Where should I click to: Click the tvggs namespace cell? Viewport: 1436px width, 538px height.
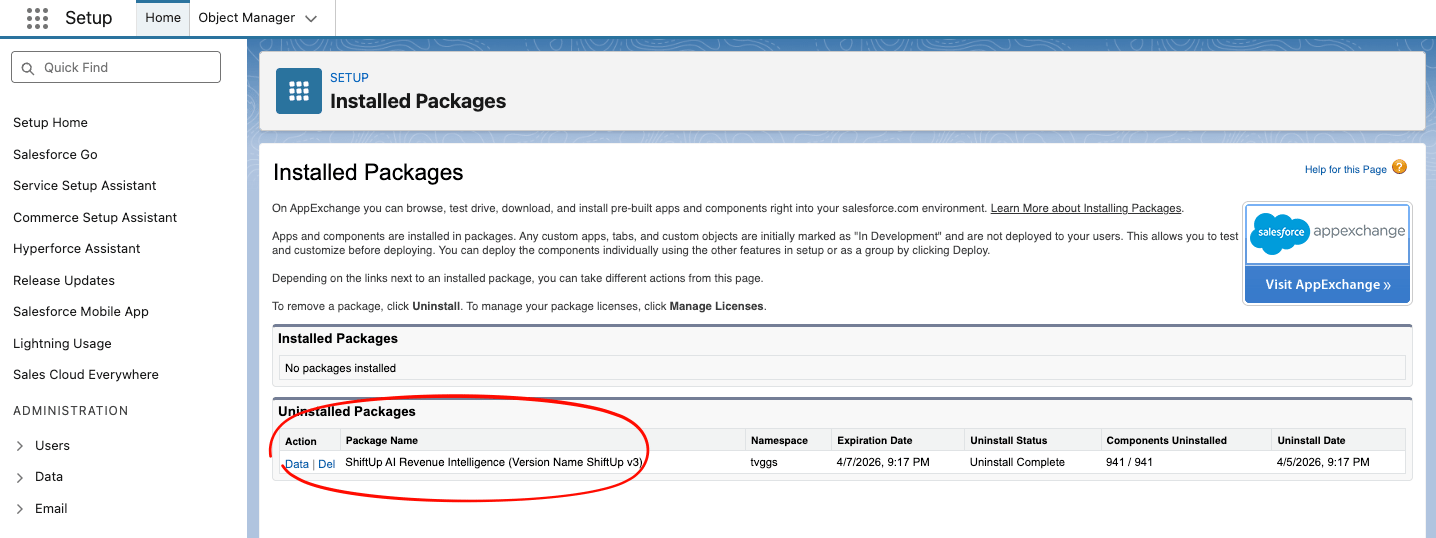[766, 462]
